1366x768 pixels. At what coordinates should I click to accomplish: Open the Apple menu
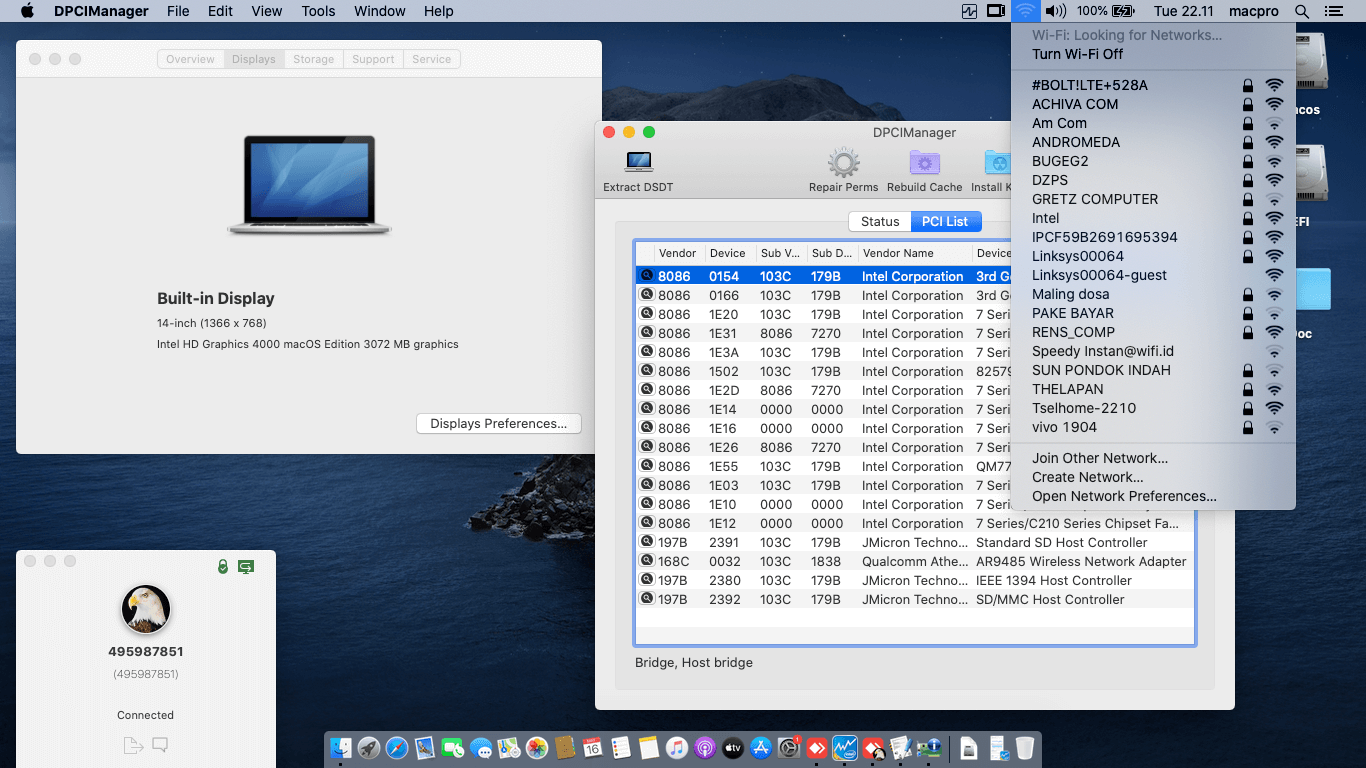(27, 11)
